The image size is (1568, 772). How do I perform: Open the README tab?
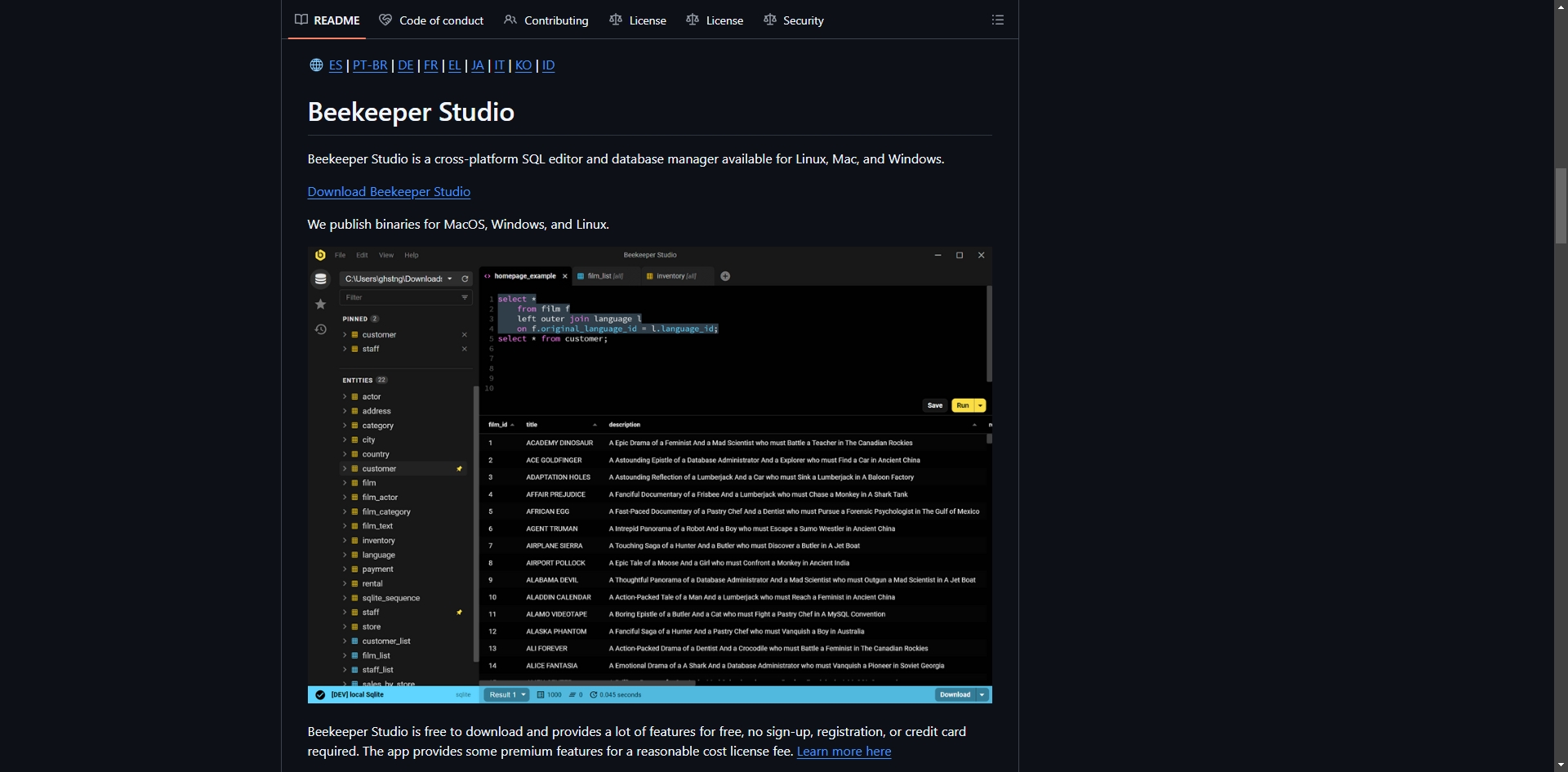[x=327, y=20]
